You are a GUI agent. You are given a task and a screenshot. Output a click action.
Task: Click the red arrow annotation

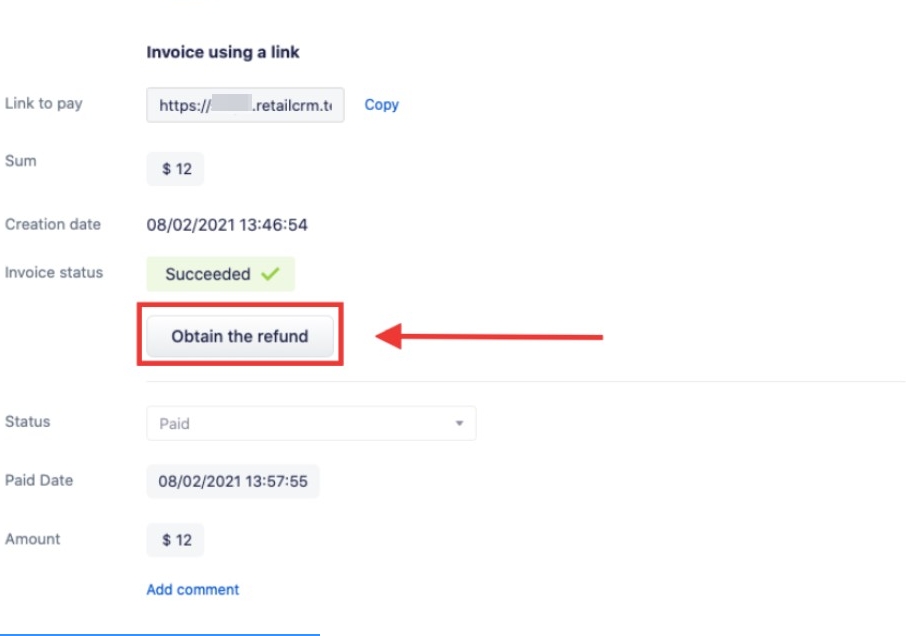pyautogui.click(x=489, y=336)
